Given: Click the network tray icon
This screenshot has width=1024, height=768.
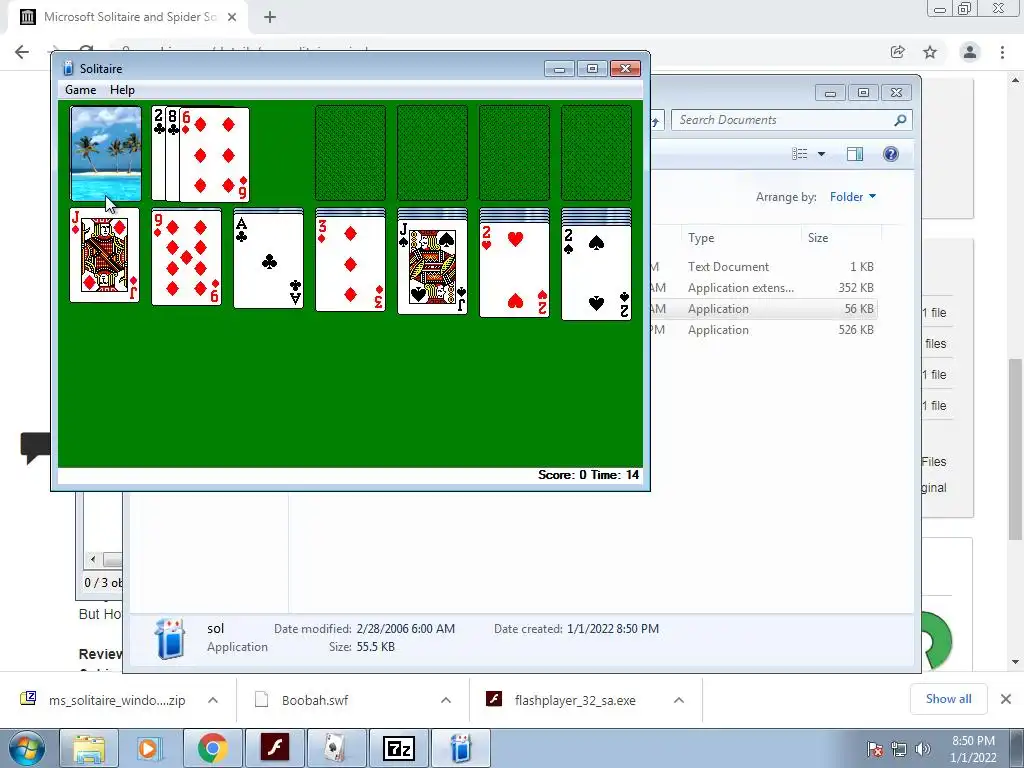Looking at the screenshot, I should click(x=899, y=749).
